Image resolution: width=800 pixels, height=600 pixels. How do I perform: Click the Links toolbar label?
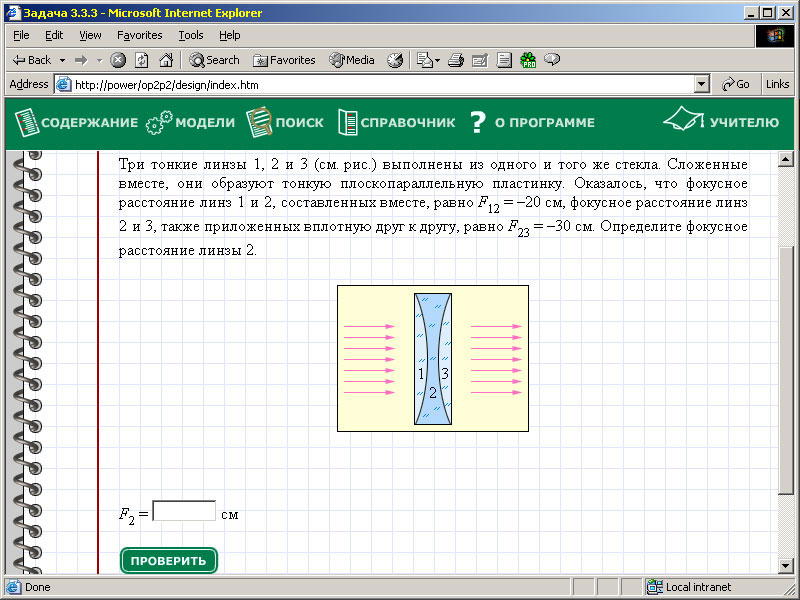(777, 85)
